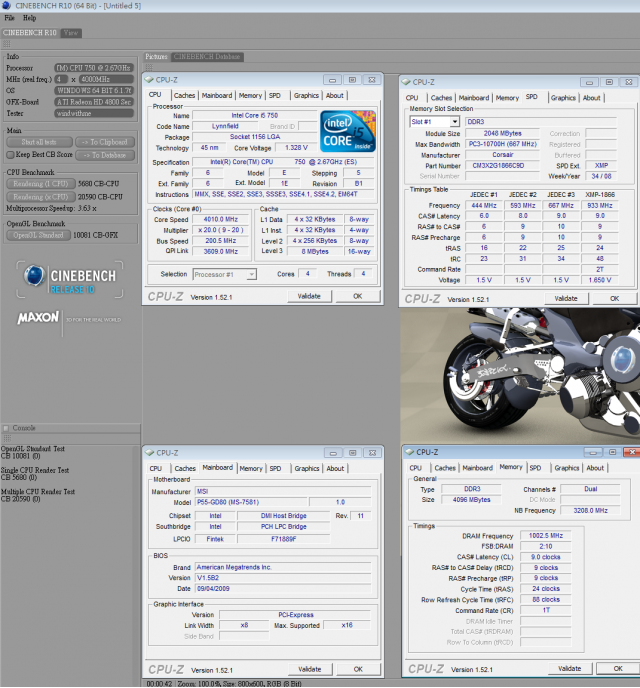This screenshot has width=640, height=688.
Task: Open the Processor #1 selection dropdown
Action: click(x=251, y=274)
